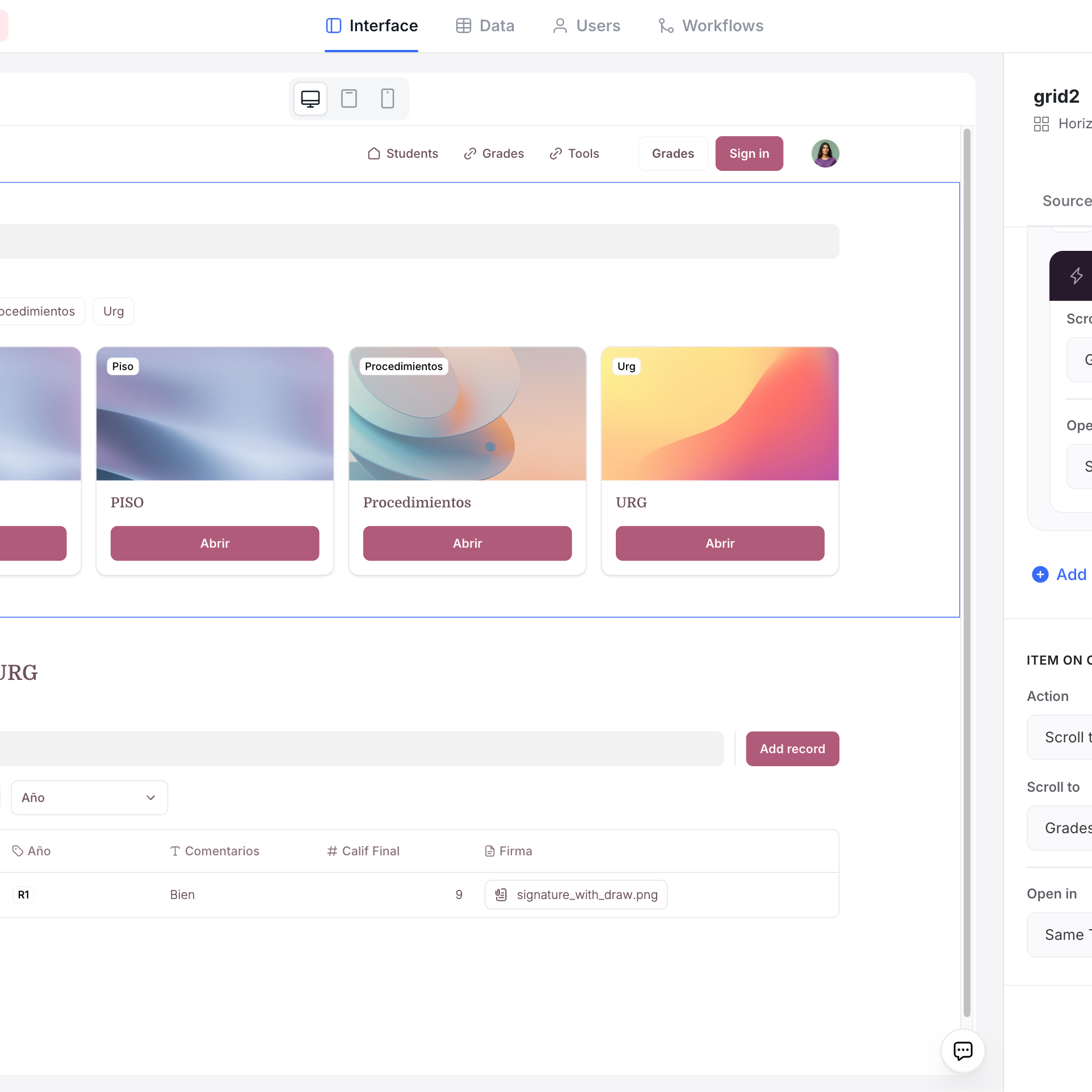Switch to the Users tab
This screenshot has width=1092, height=1092.
586,26
